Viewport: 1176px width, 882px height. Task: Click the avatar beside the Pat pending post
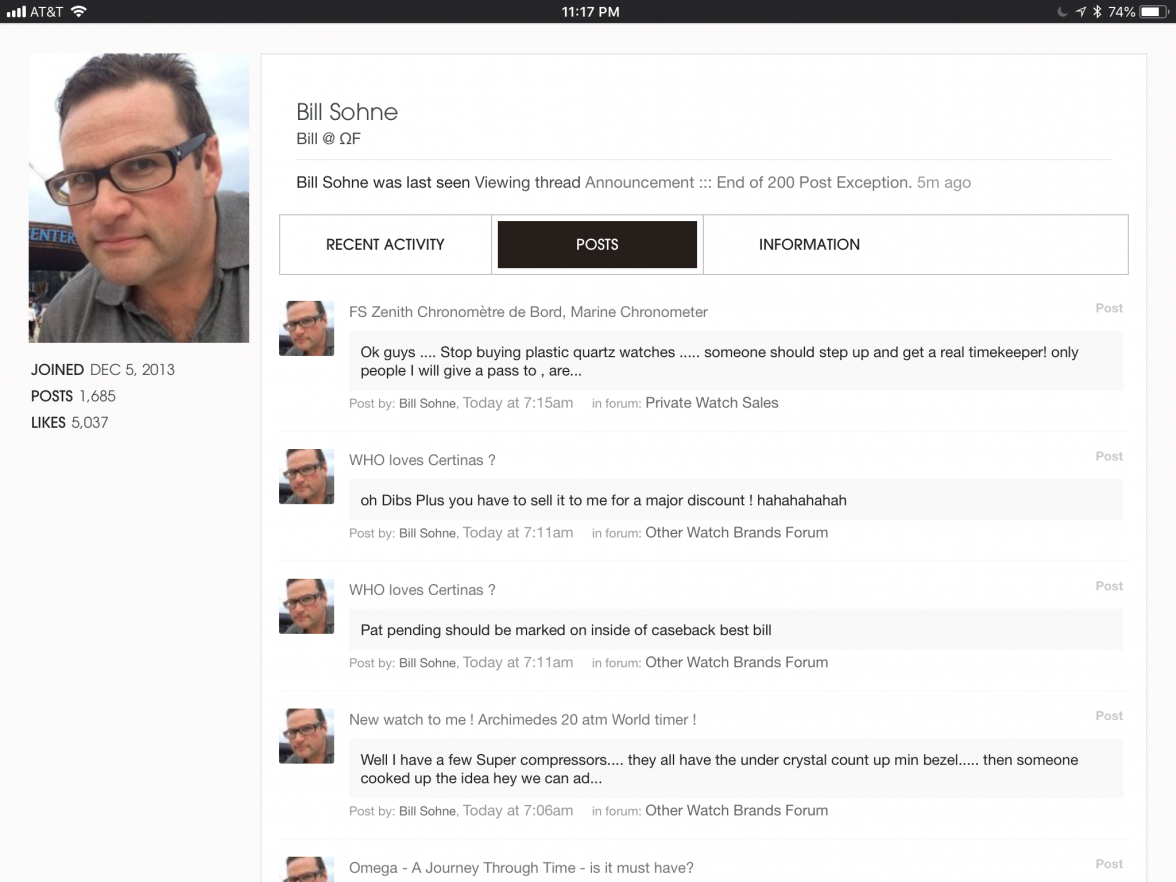pyautogui.click(x=306, y=607)
